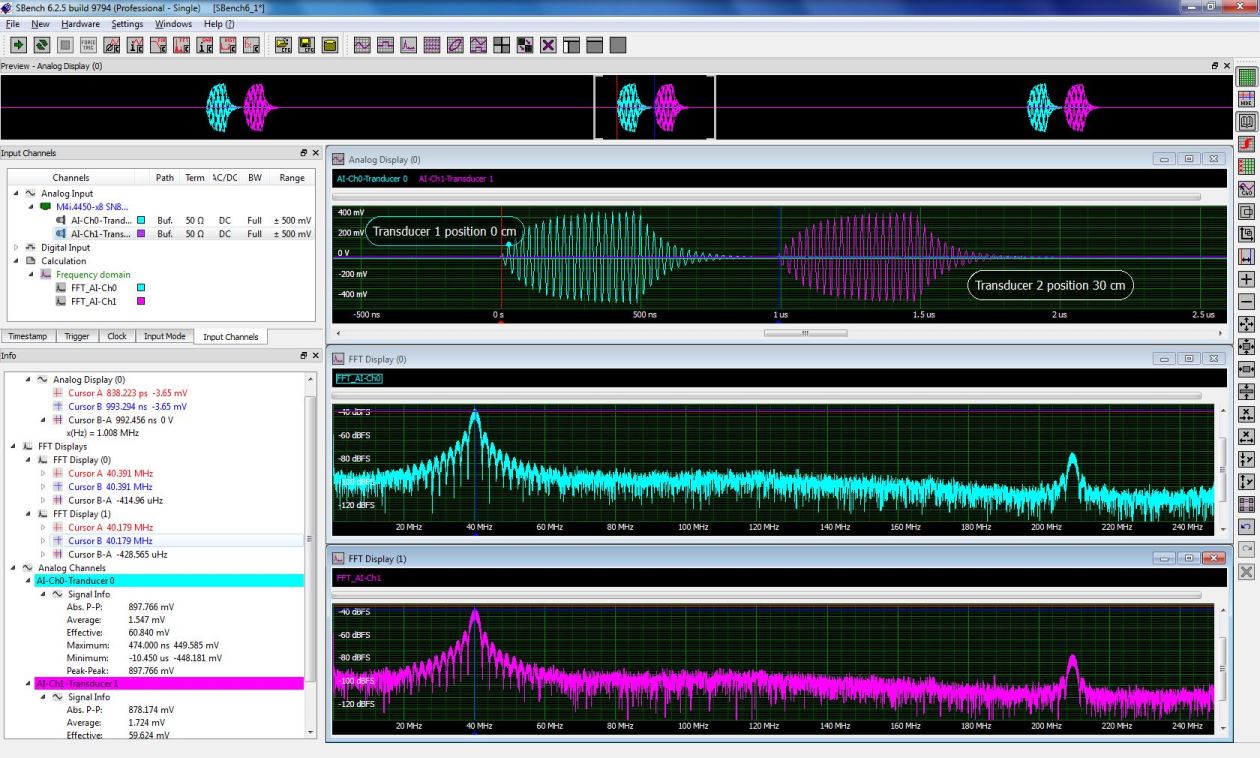Click the gray Stop acquisition icon

(65, 45)
